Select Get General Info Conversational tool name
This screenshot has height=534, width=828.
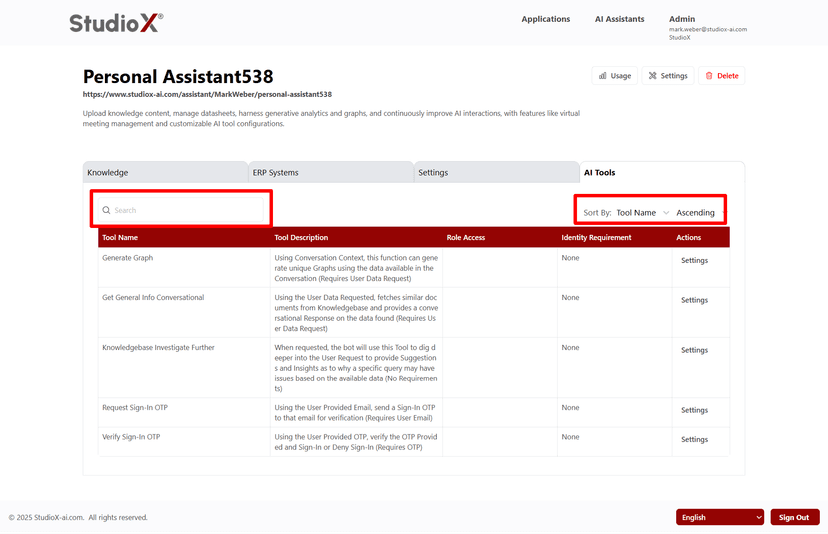[153, 297]
